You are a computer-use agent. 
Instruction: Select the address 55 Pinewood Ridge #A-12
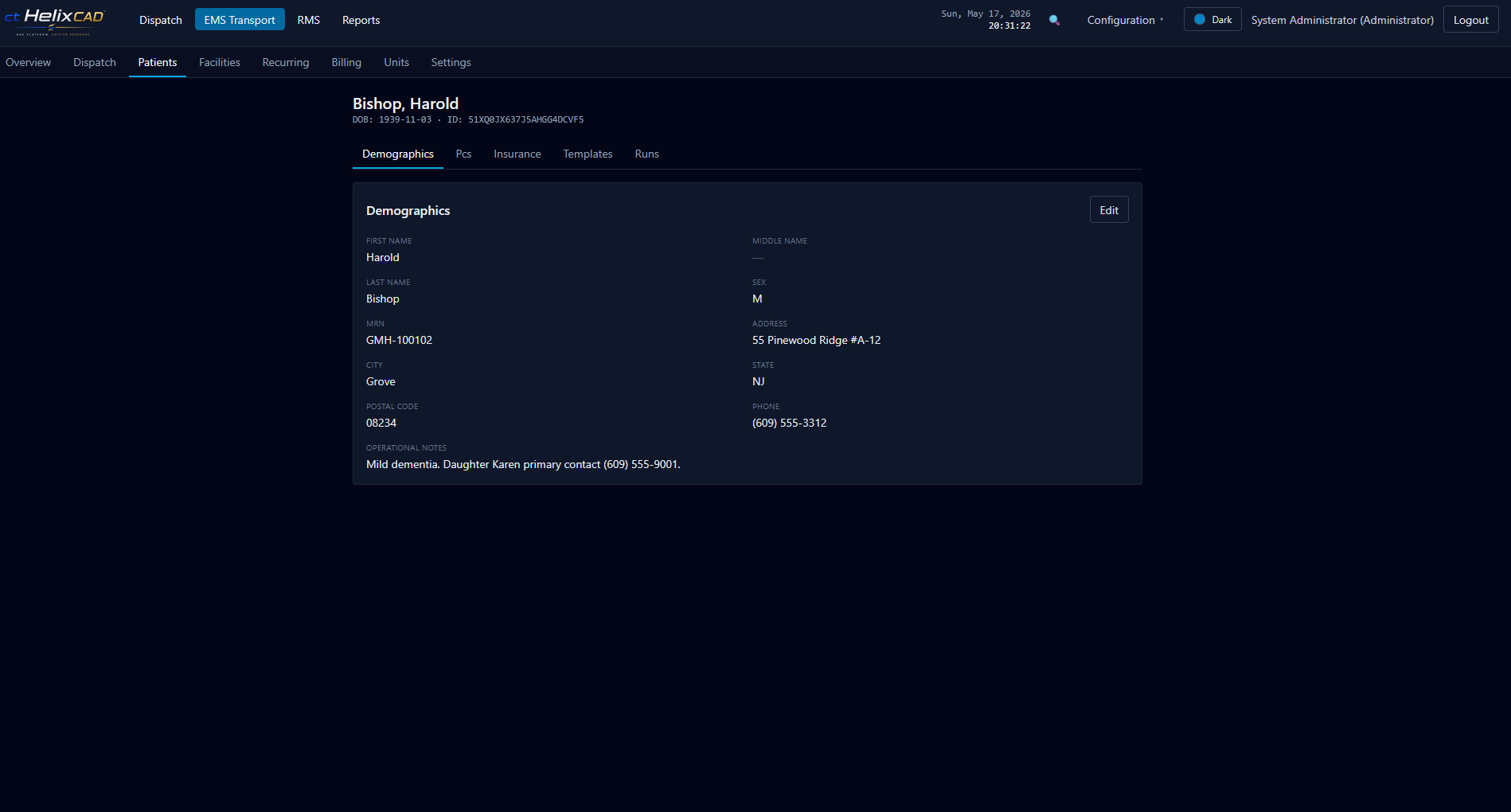(x=816, y=340)
